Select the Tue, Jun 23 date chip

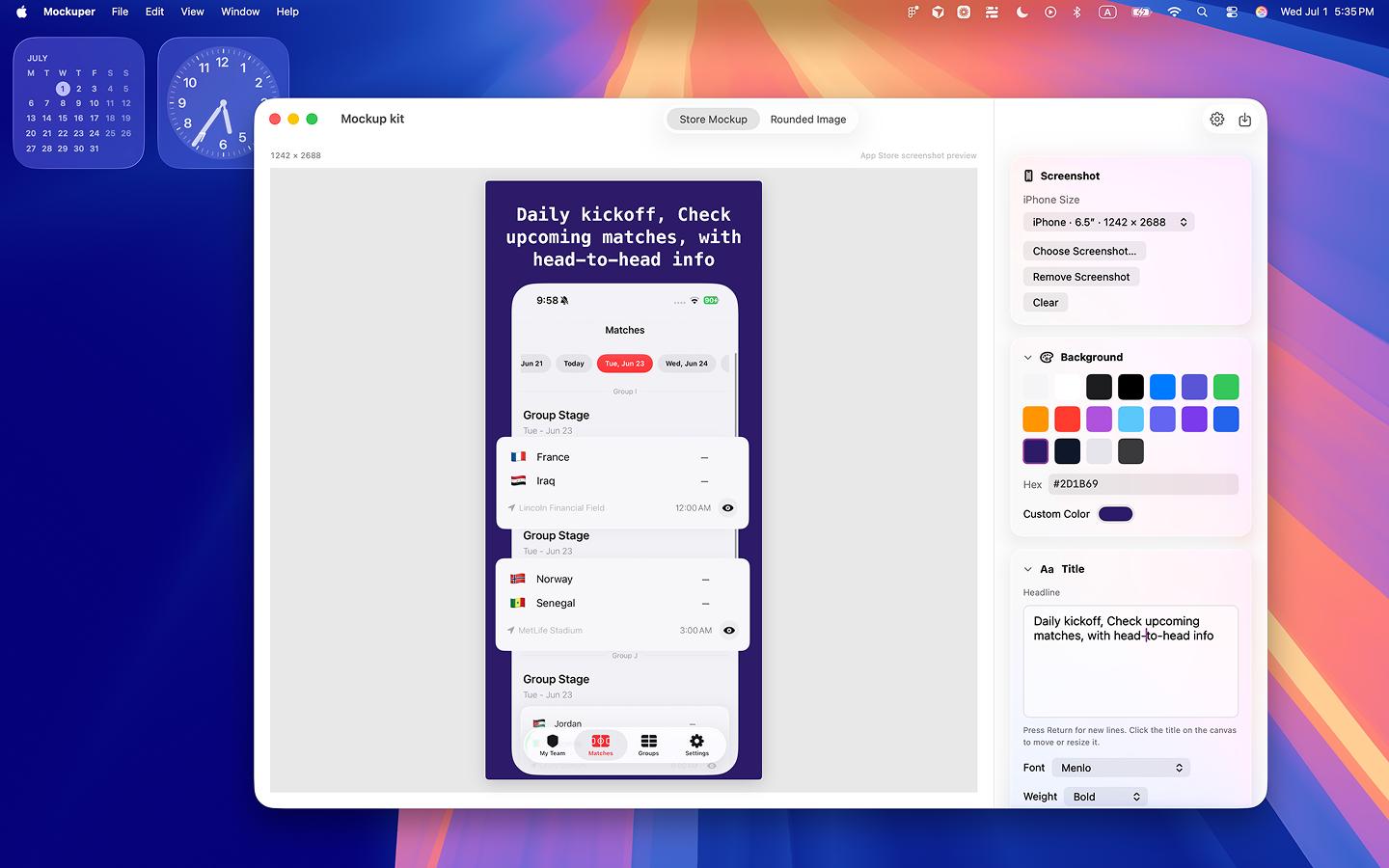625,364
